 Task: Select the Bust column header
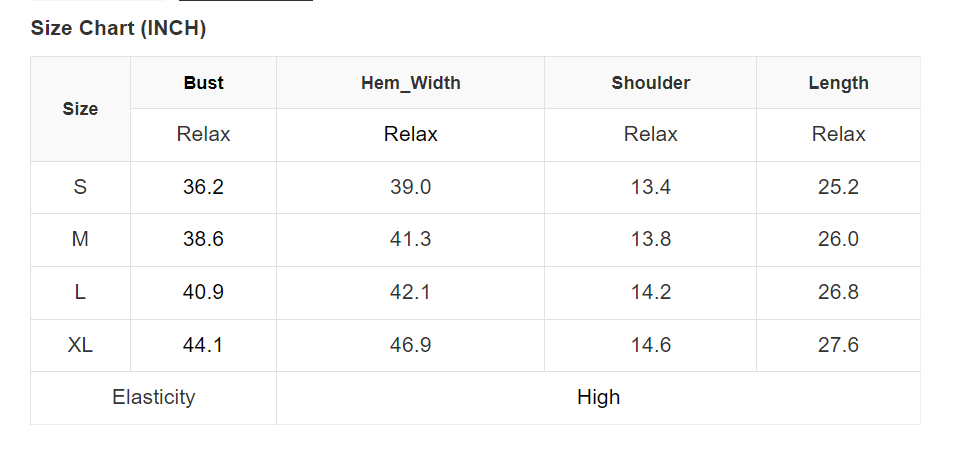[203, 83]
